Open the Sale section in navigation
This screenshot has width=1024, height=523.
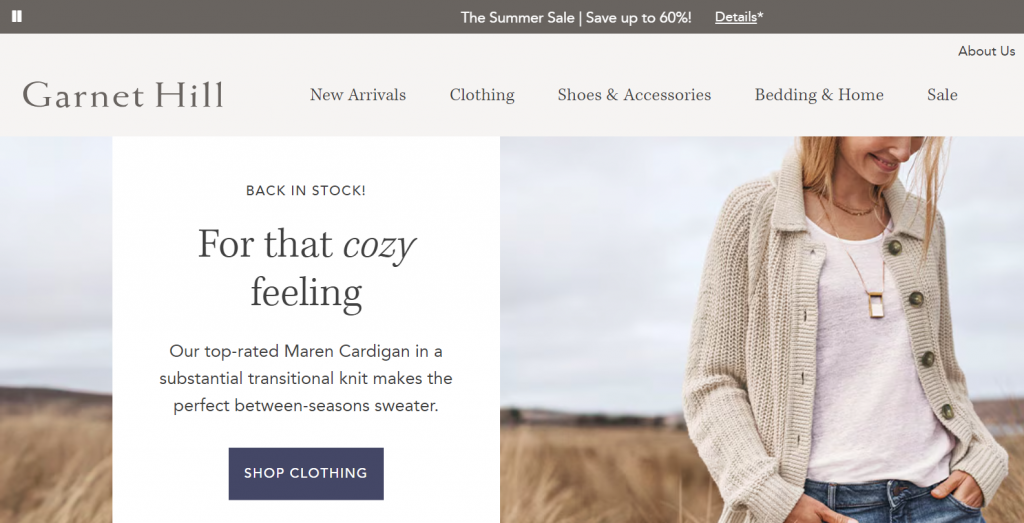942,95
